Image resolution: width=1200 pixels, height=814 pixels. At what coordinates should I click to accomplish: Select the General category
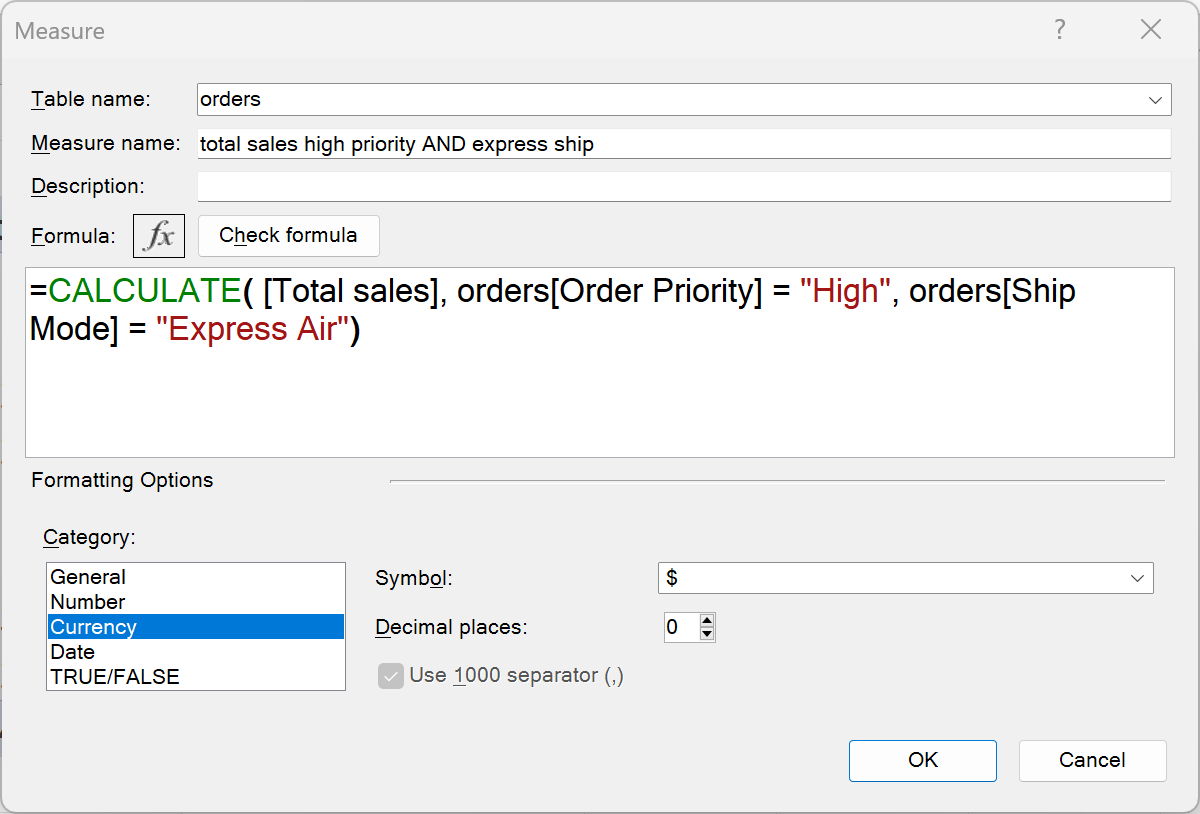88,577
